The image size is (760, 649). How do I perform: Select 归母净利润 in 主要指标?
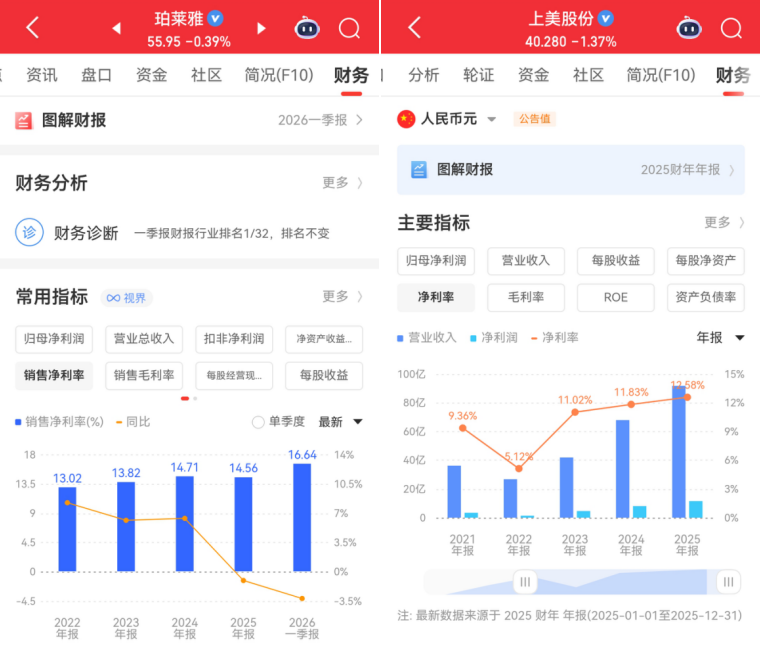(x=436, y=261)
